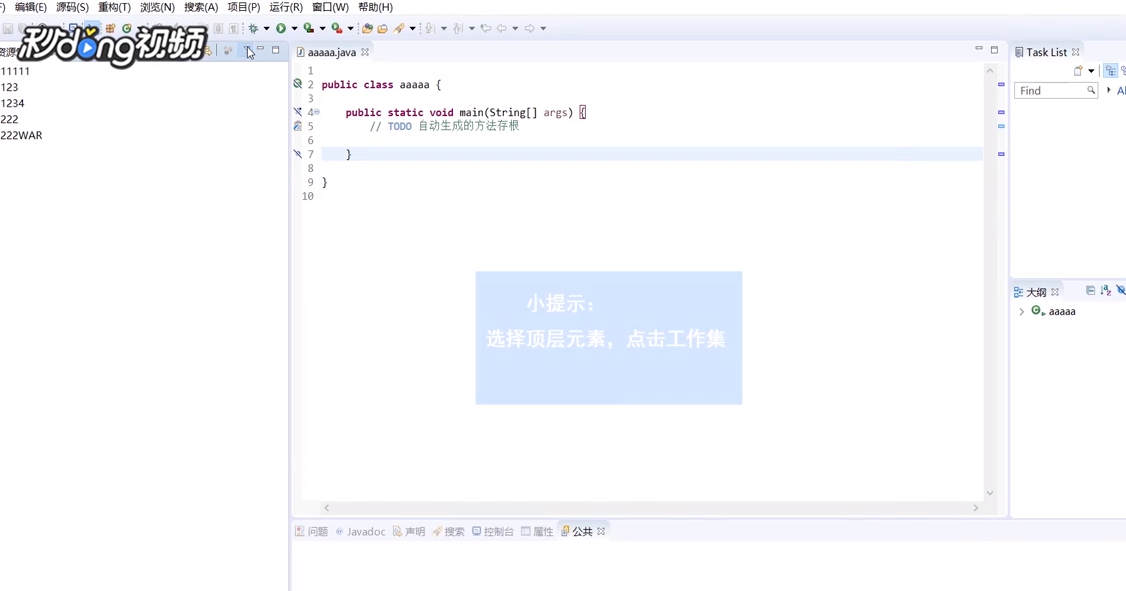Close the aaaaa.java editor tab

[365, 52]
